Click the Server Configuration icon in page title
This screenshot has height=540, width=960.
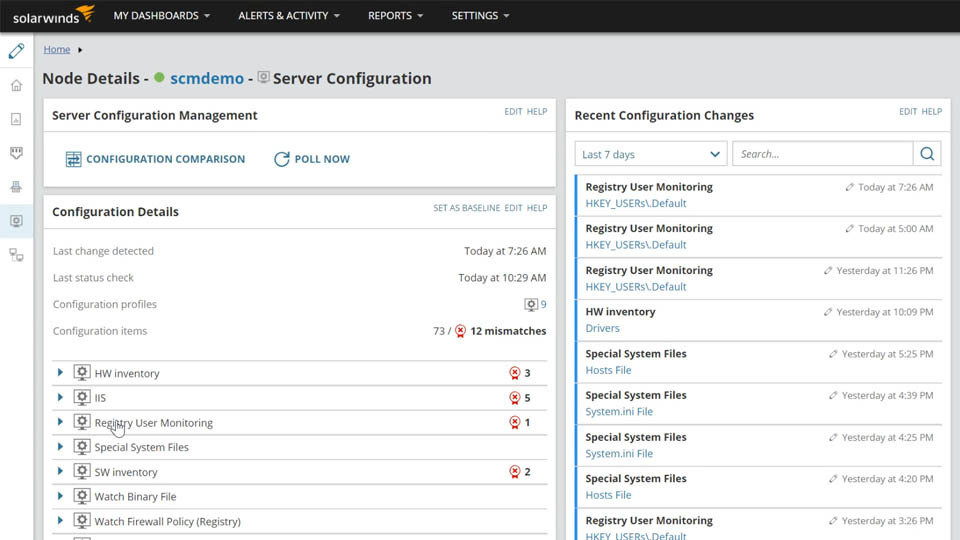point(263,77)
